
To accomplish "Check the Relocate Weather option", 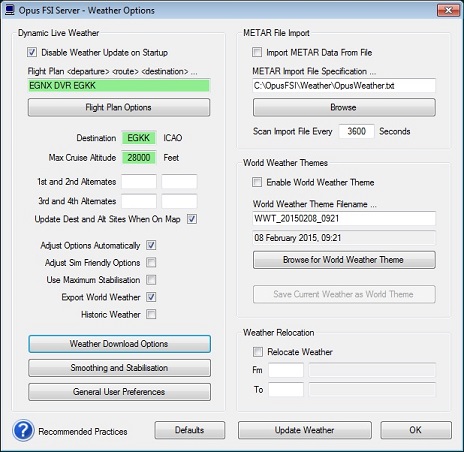I will click(x=258, y=352).
